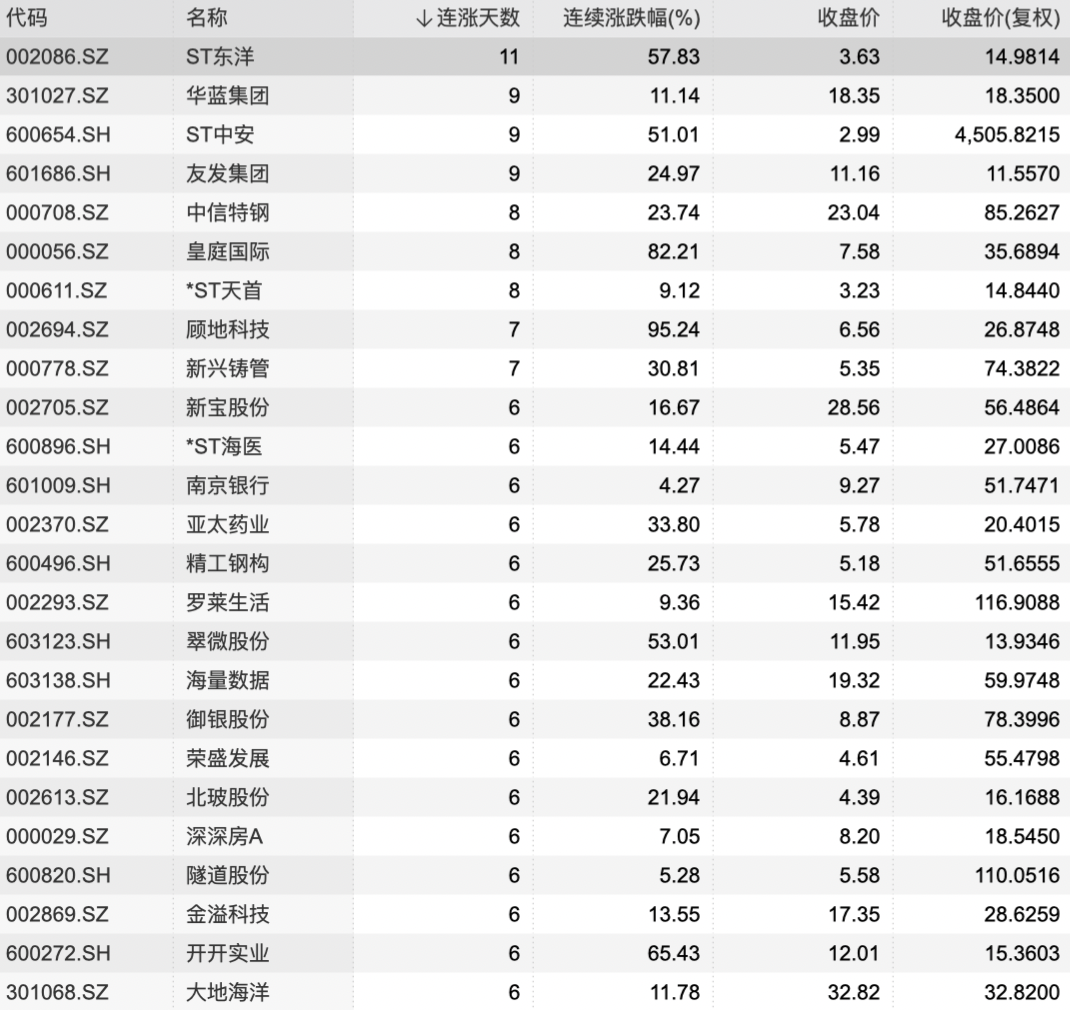Click stock code 601009.SH
Screen dimensions: 1070x1010
click(x=58, y=485)
